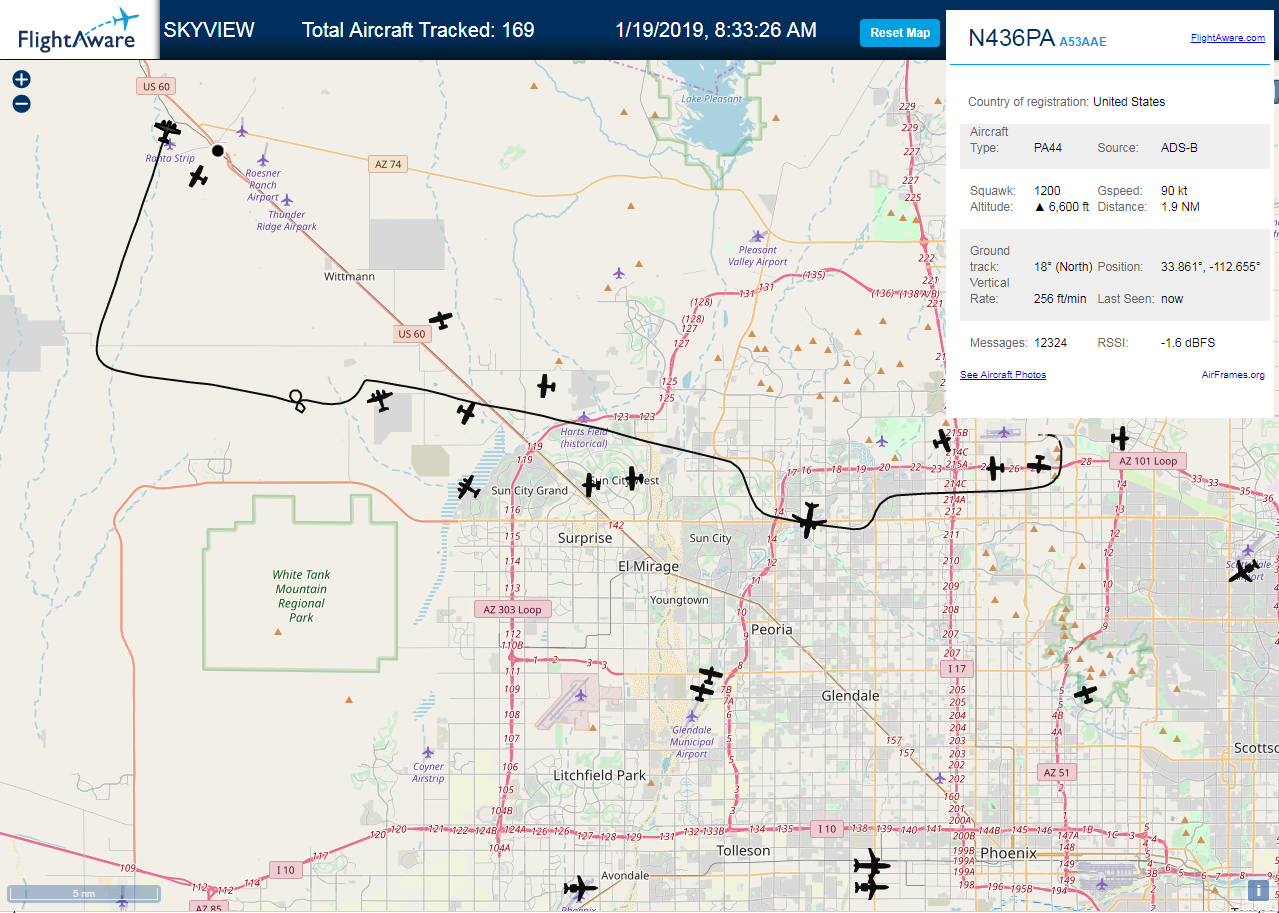The image size is (1279, 913).
Task: Click the Wittmann town label
Action: tap(350, 275)
